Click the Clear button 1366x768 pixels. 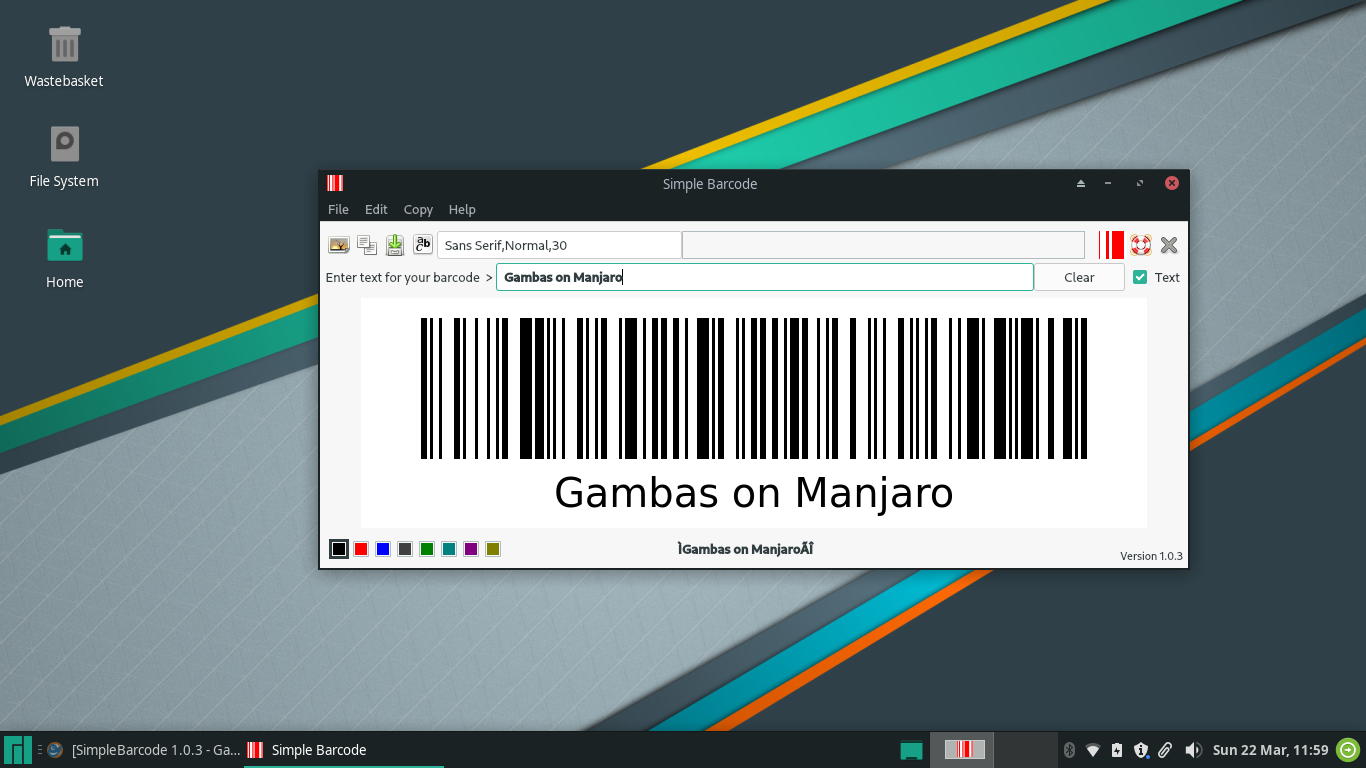tap(1079, 277)
